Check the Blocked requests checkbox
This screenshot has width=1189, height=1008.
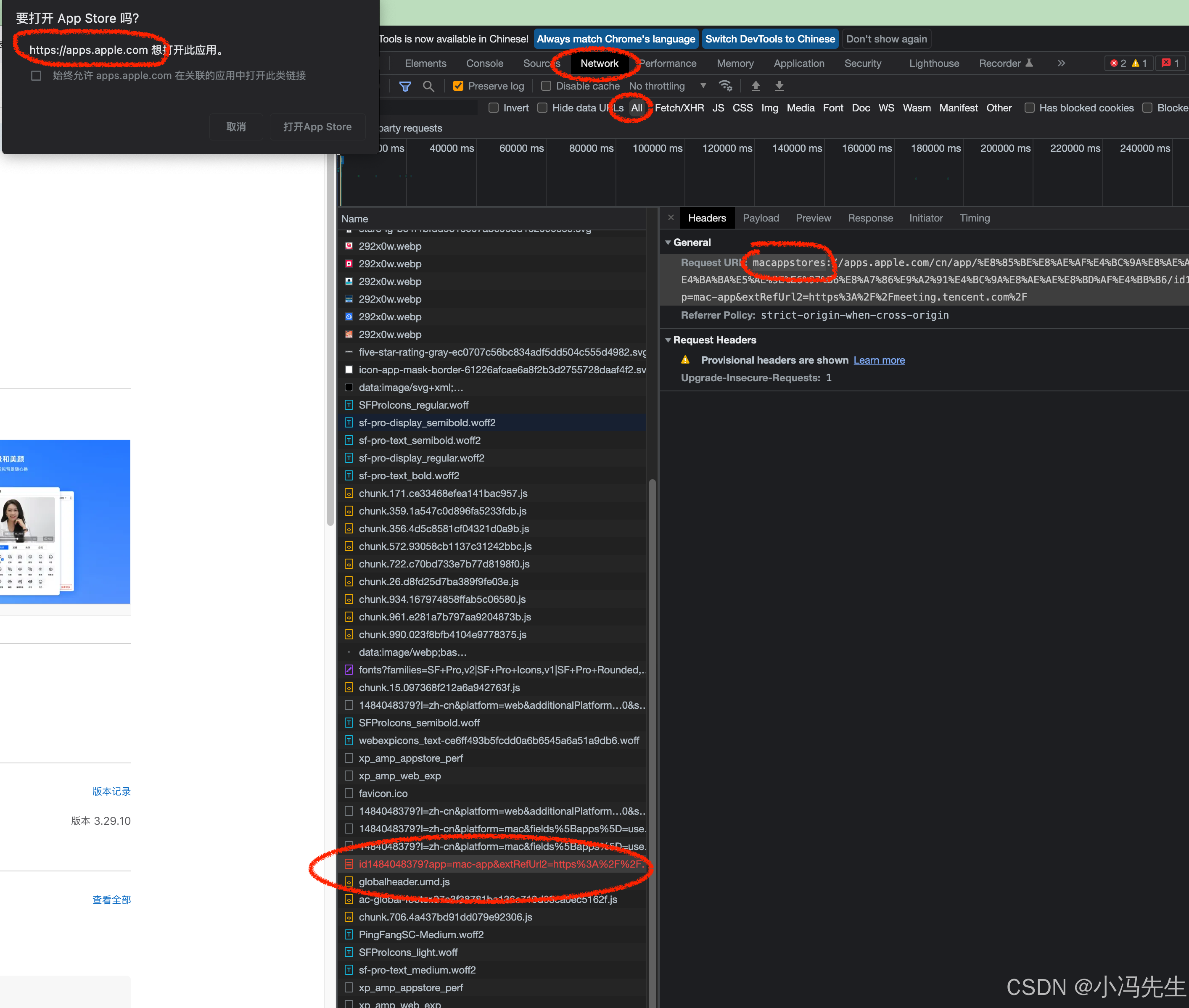coord(1147,108)
